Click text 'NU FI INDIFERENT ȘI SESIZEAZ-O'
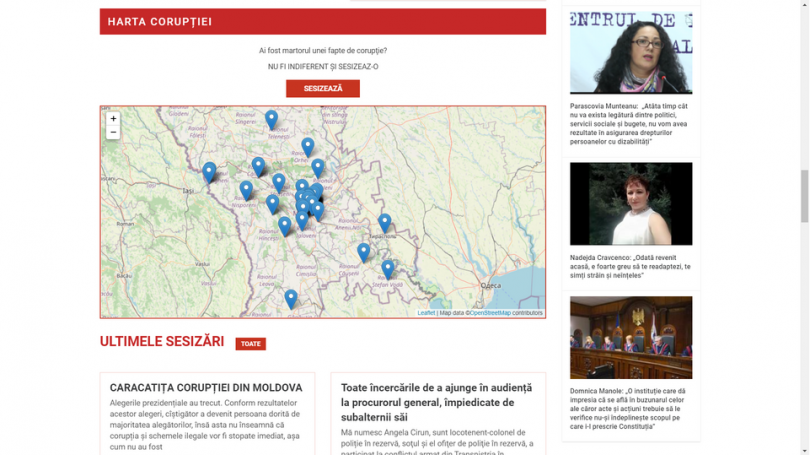810x455 pixels. [323, 67]
